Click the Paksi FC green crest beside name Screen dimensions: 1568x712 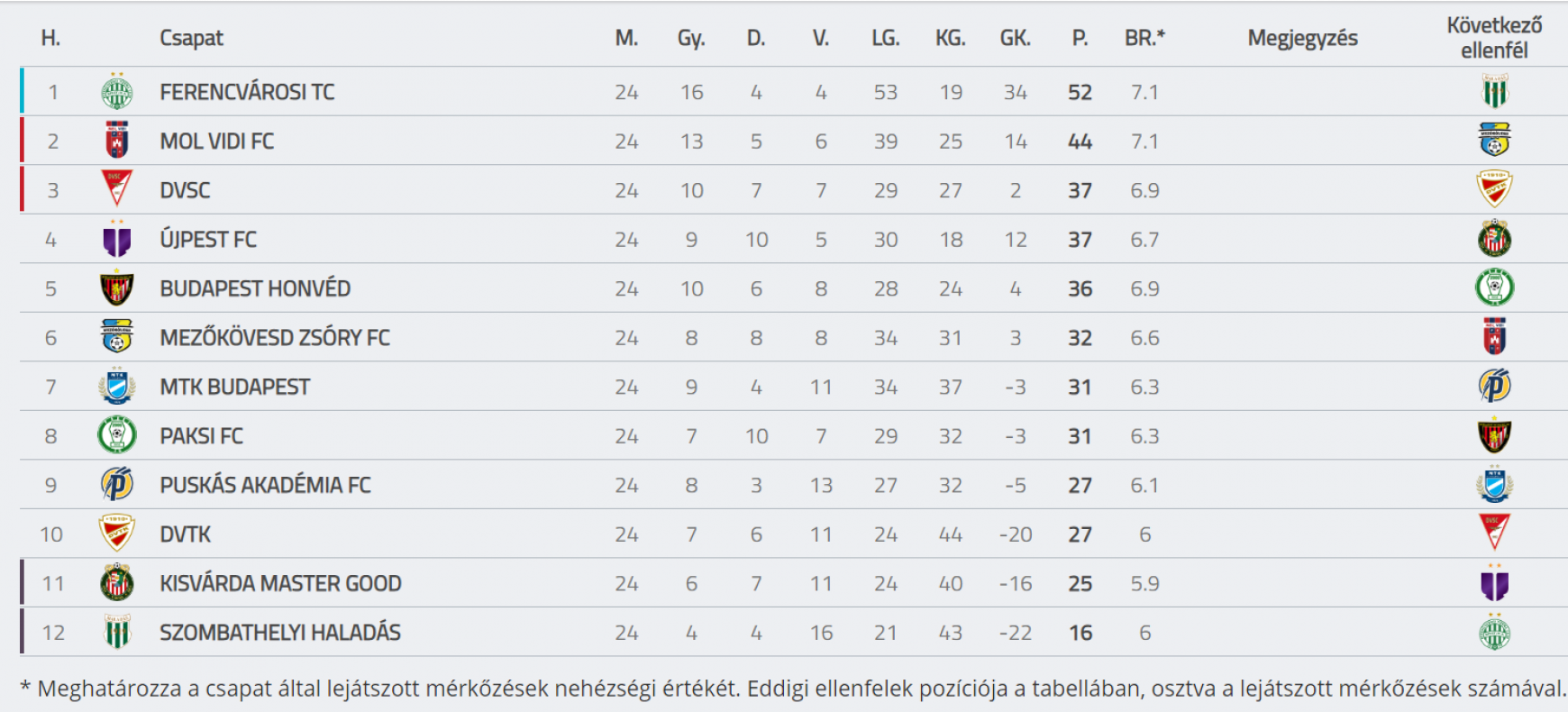click(x=117, y=435)
